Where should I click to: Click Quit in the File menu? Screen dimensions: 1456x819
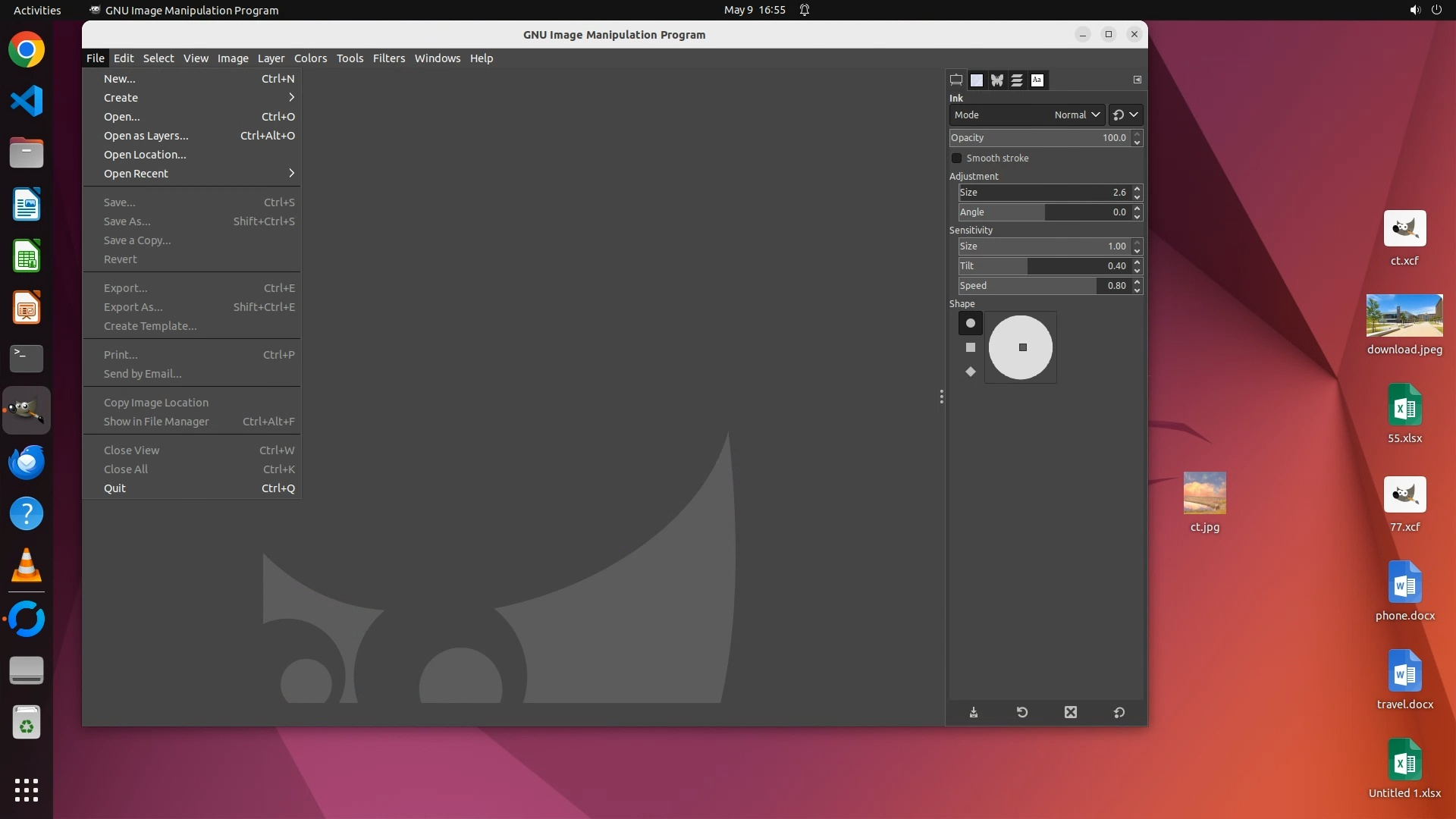pos(115,488)
